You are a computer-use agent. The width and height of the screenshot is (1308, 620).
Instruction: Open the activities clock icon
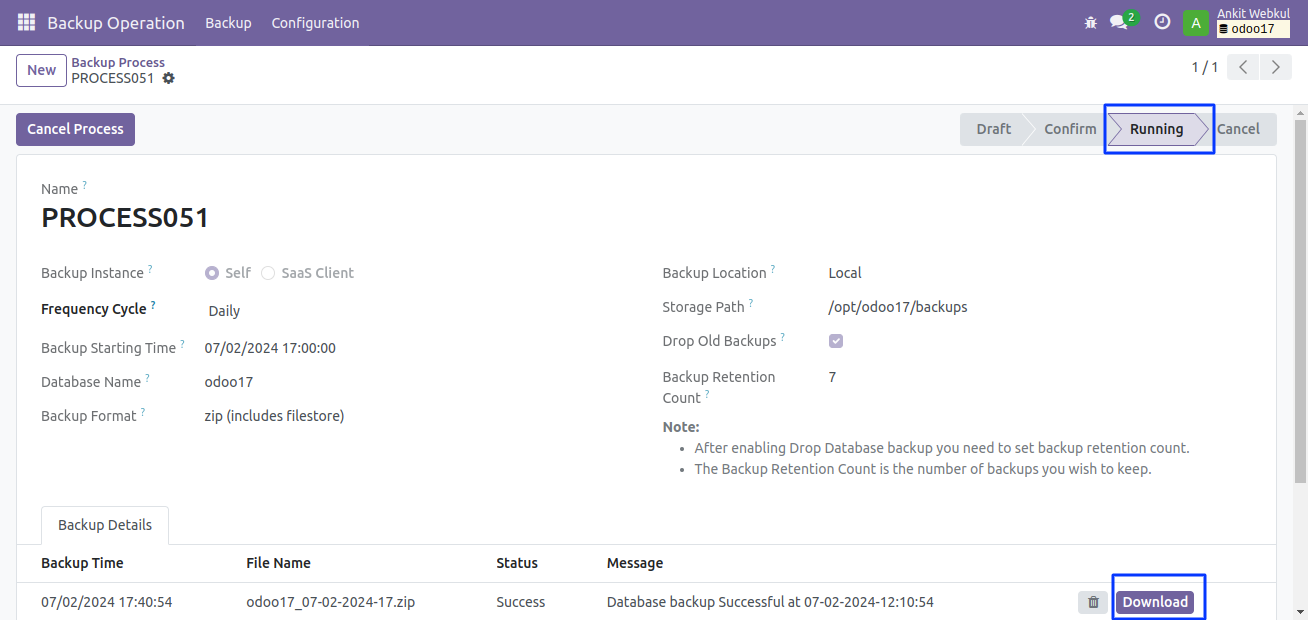[x=1162, y=22]
